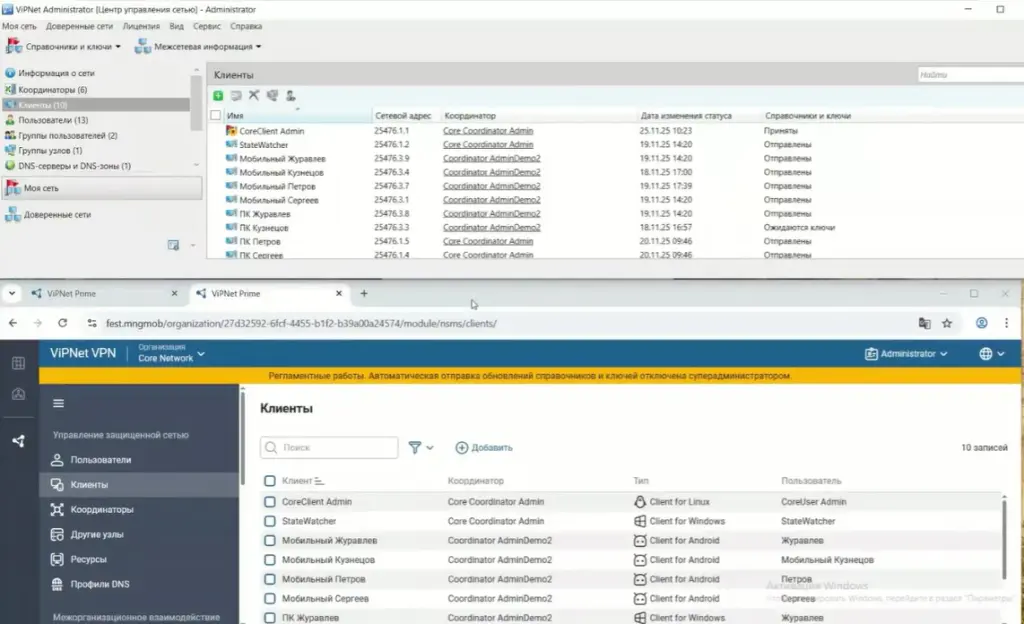The image size is (1024, 624).
Task: Click the panel configuration icon below Доверенные сети
Action: (173, 245)
